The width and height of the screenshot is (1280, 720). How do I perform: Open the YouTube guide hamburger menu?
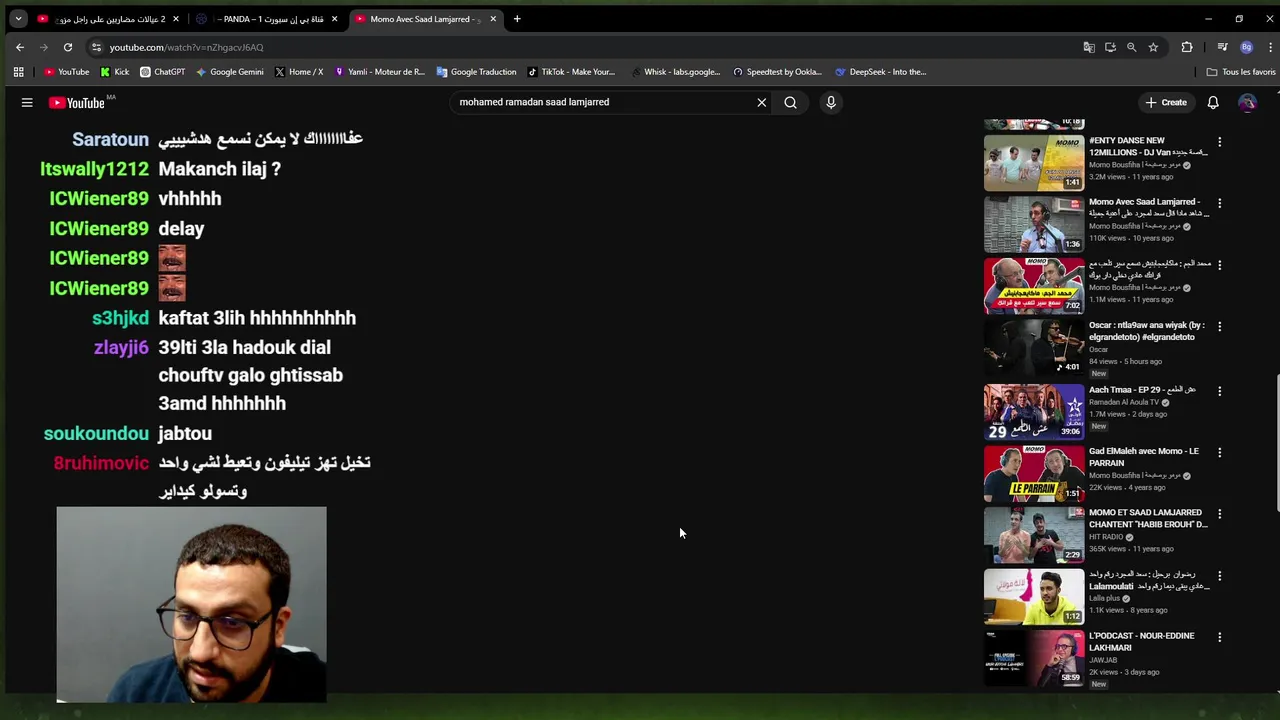pos(27,102)
